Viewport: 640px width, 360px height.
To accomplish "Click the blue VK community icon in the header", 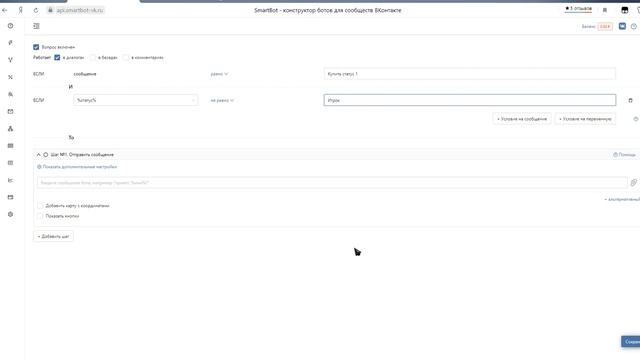I will pos(622,26).
